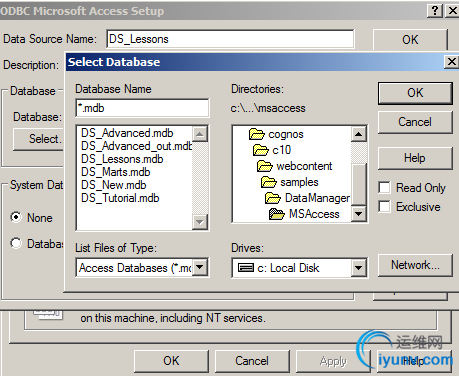The height and width of the screenshot is (376, 459).
Task: Click the Data Source Name field
Action: click(230, 39)
